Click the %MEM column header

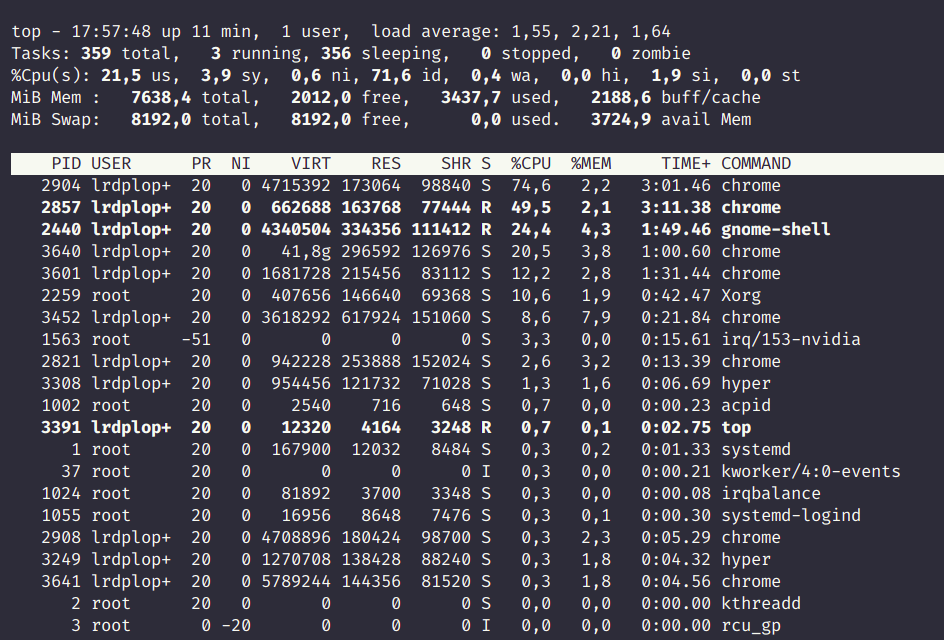tap(591, 164)
